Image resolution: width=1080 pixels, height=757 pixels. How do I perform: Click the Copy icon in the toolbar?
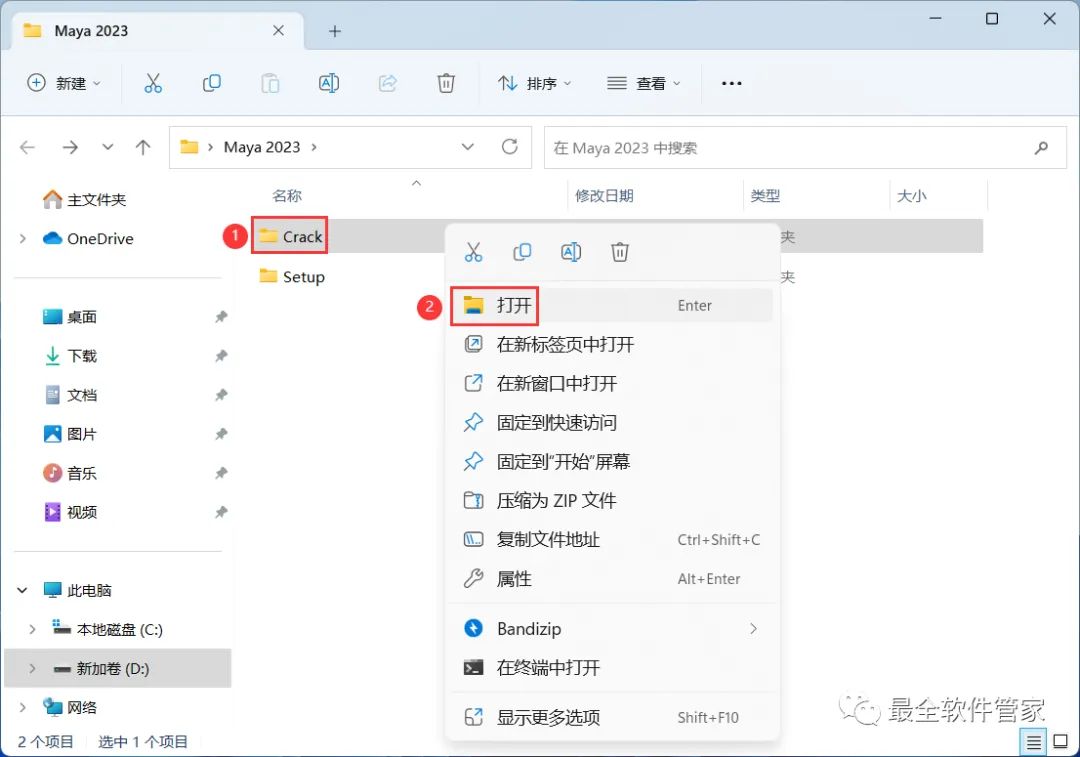coord(211,83)
